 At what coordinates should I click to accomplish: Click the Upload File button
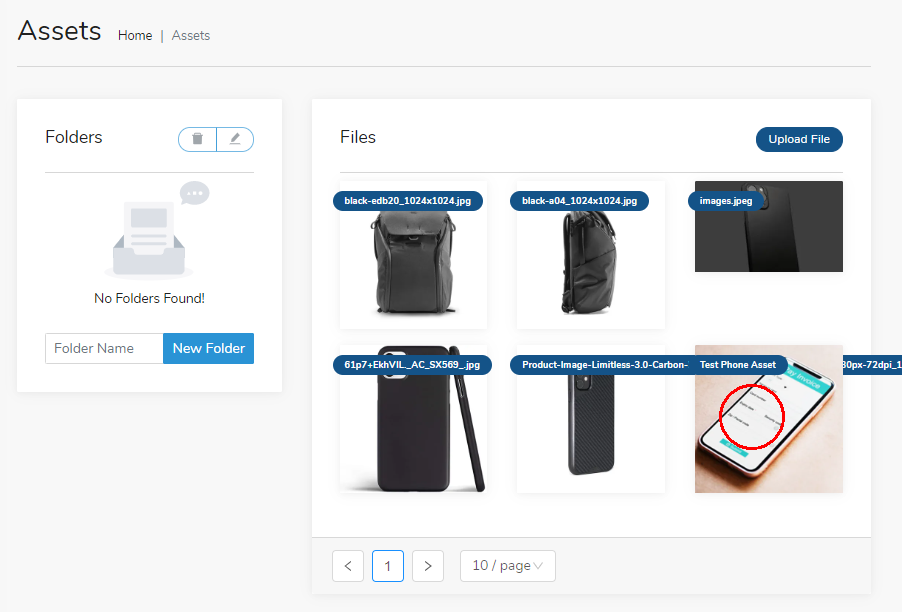799,139
